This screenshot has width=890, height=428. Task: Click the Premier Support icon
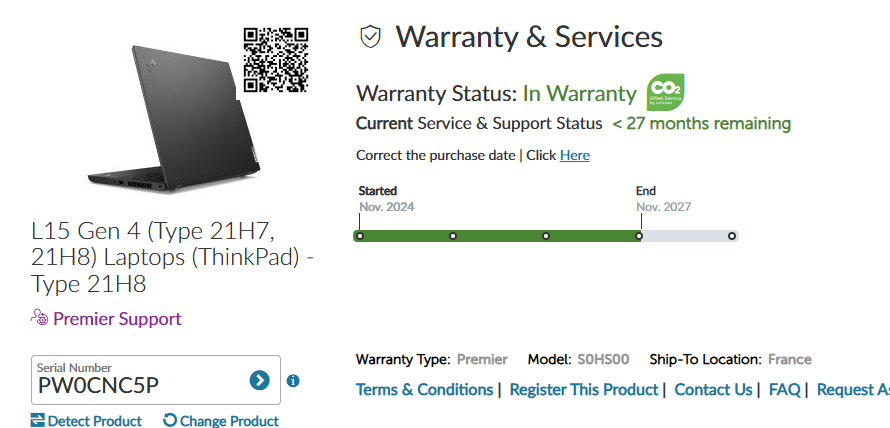pyautogui.click(x=39, y=318)
